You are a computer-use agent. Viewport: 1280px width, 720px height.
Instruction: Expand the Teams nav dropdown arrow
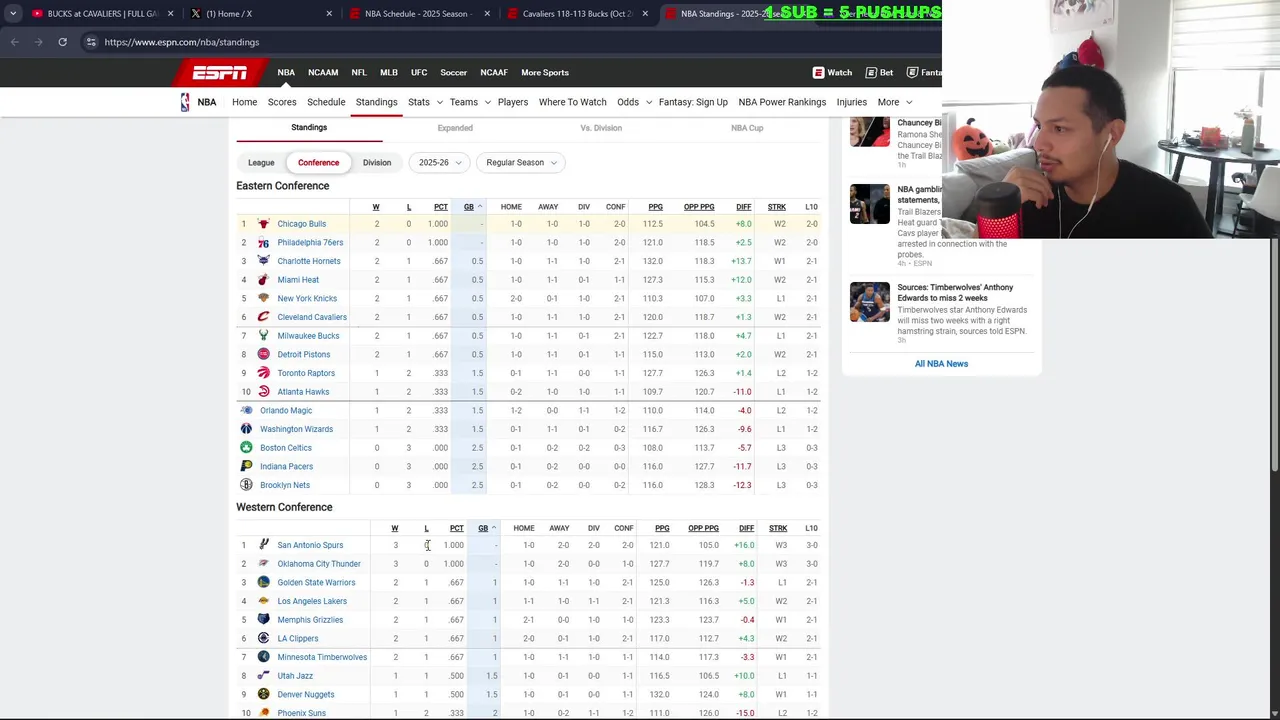(x=487, y=102)
